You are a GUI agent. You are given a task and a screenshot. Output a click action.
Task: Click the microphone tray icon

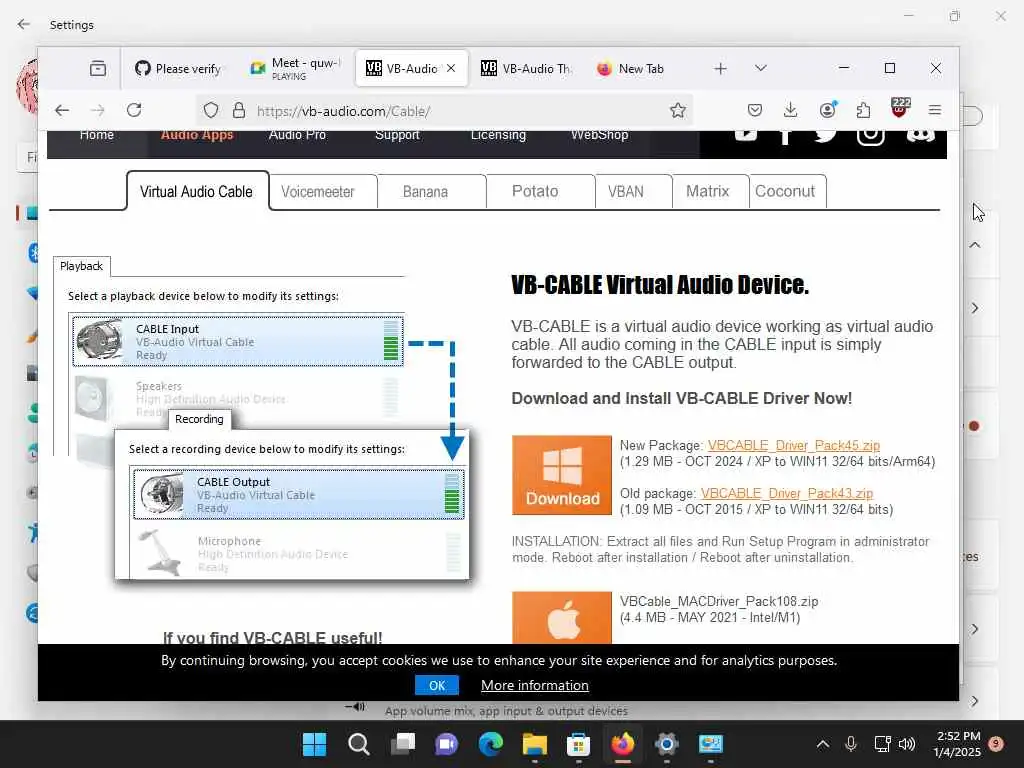(851, 744)
